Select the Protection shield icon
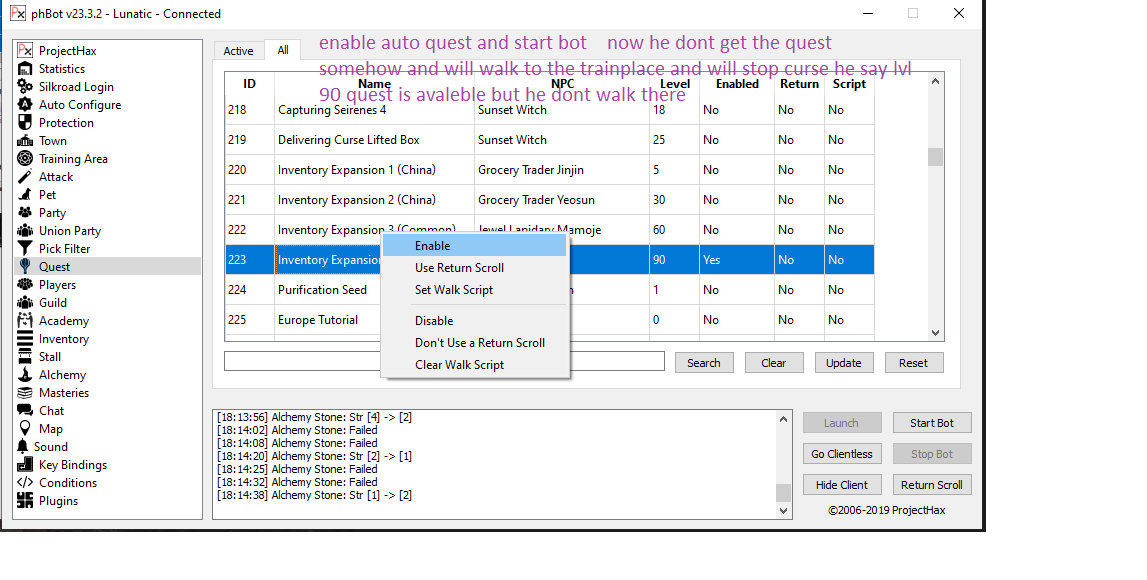The height and width of the screenshot is (580, 1147). point(26,123)
